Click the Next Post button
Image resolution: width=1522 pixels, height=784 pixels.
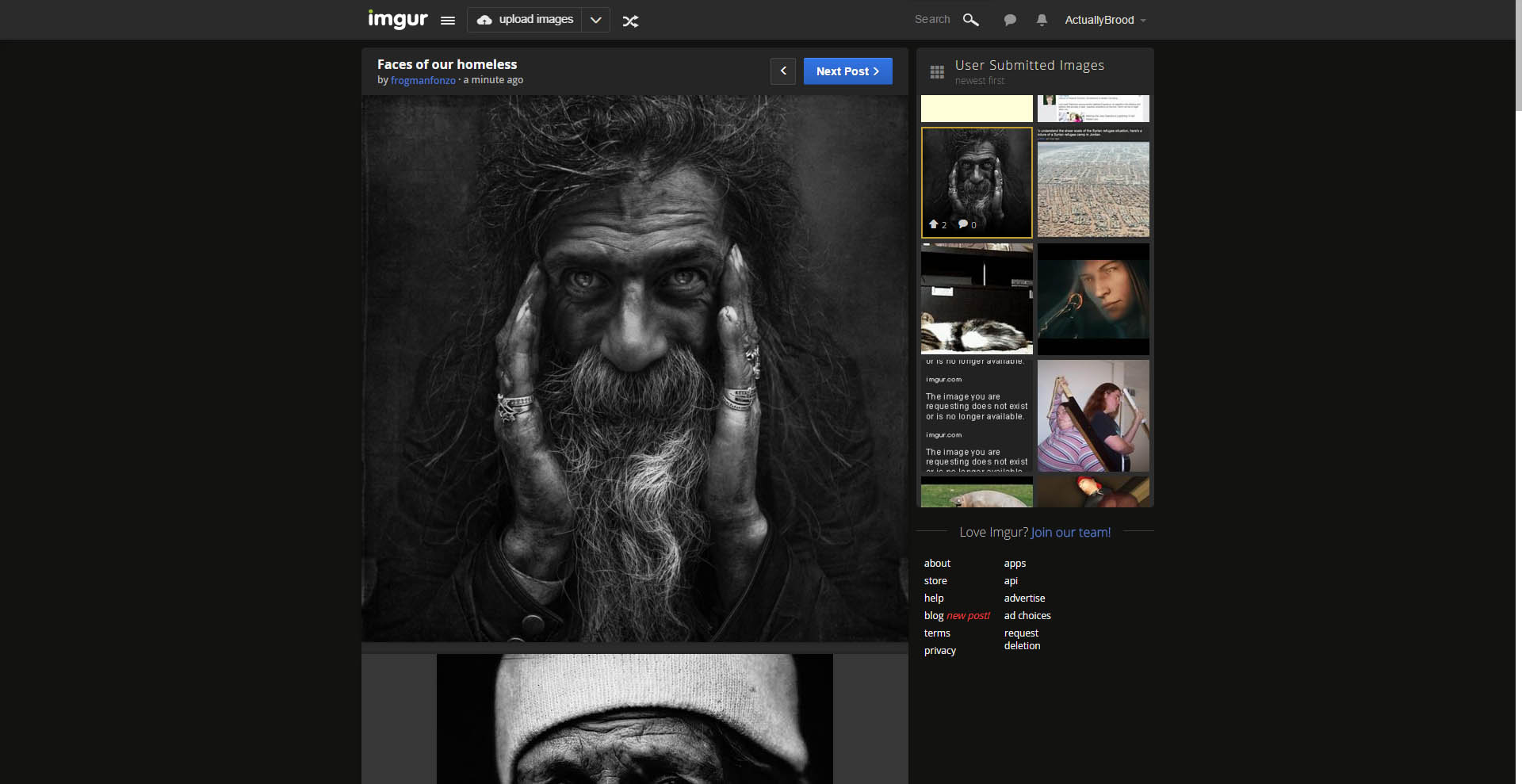847,71
